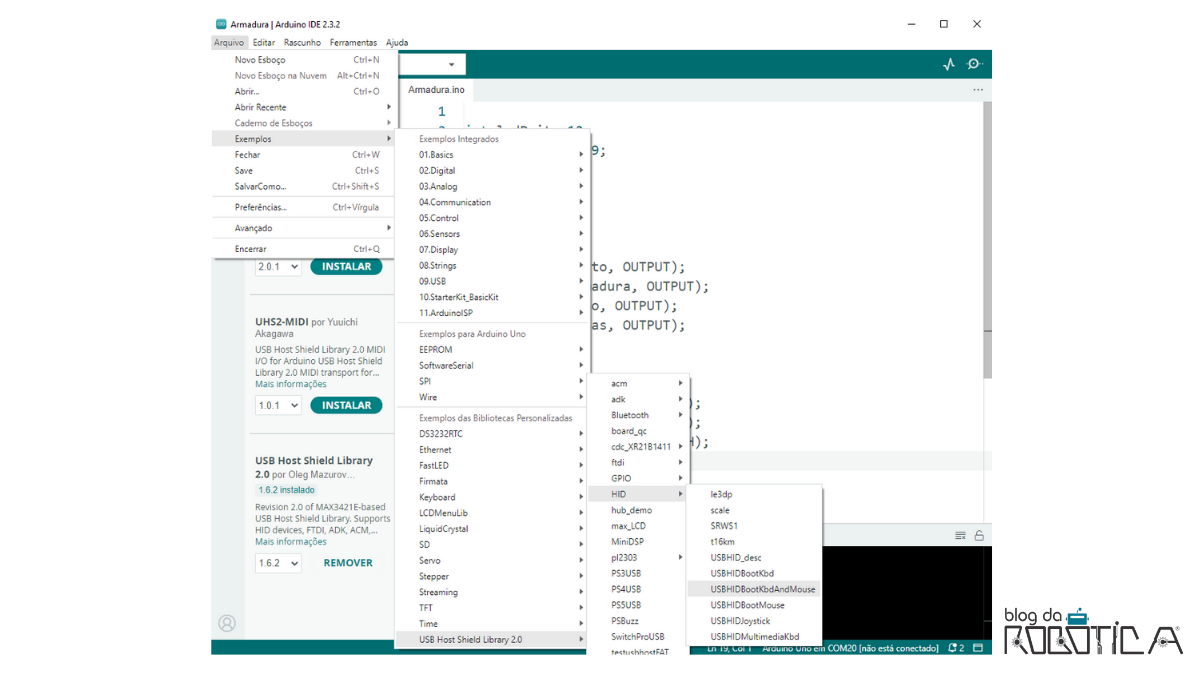Toggle the output scroll lock icon

[978, 535]
